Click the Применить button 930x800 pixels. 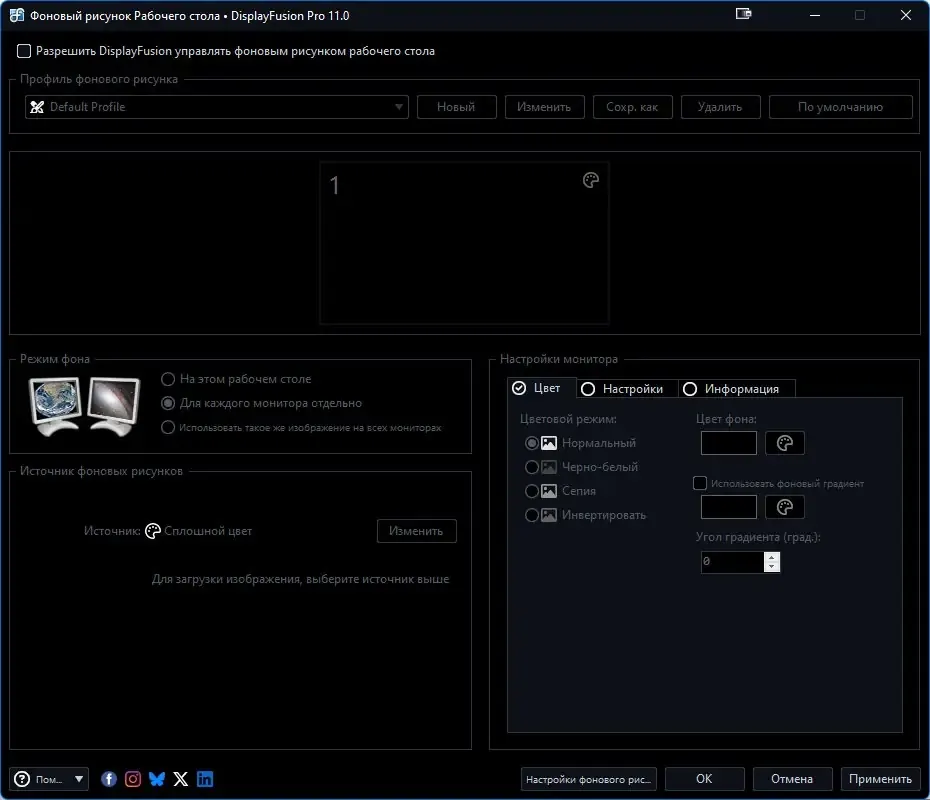pyautogui.click(x=880, y=779)
